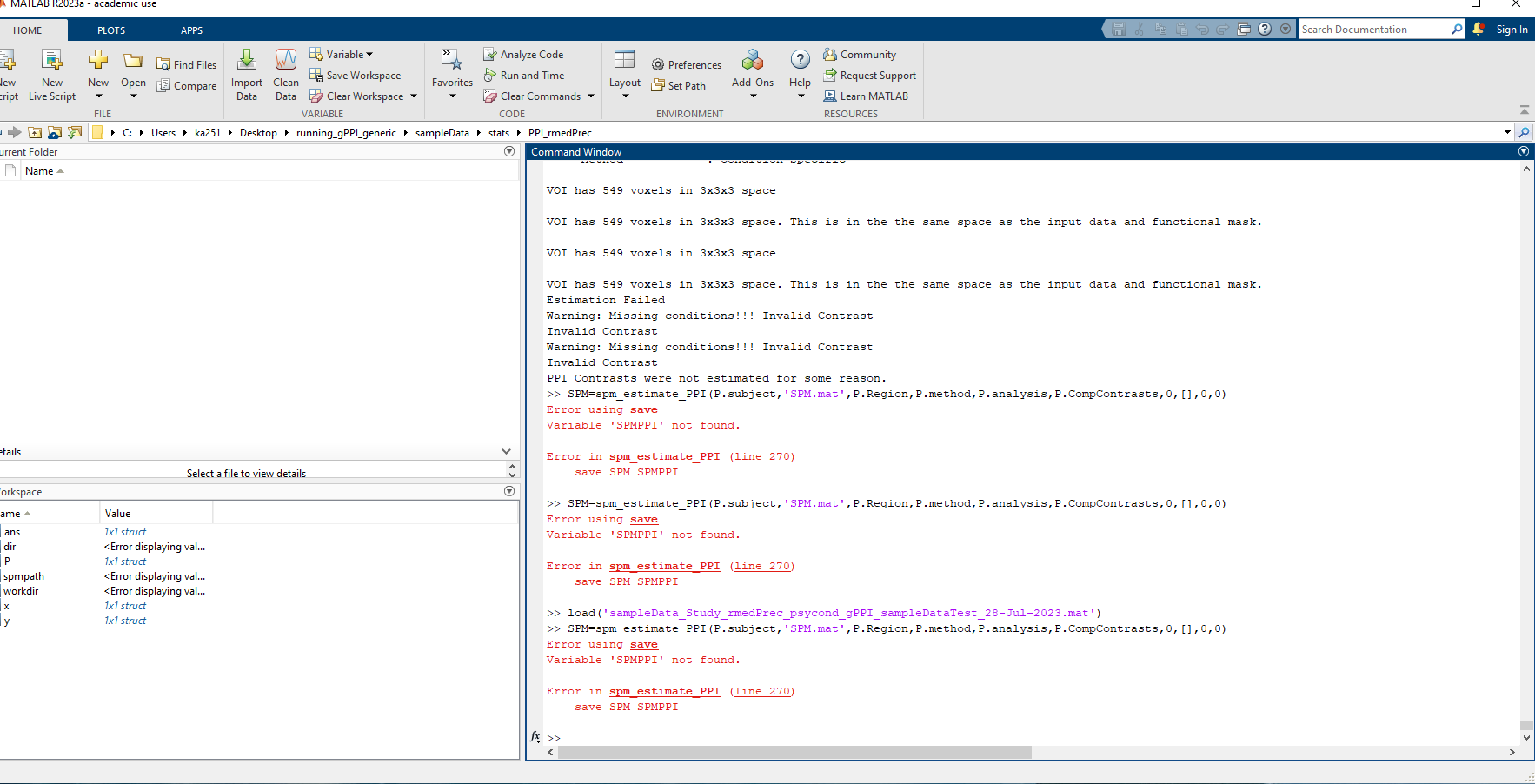Select the workdir variable in Workspace
The height and width of the screenshot is (784, 1535).
[21, 591]
